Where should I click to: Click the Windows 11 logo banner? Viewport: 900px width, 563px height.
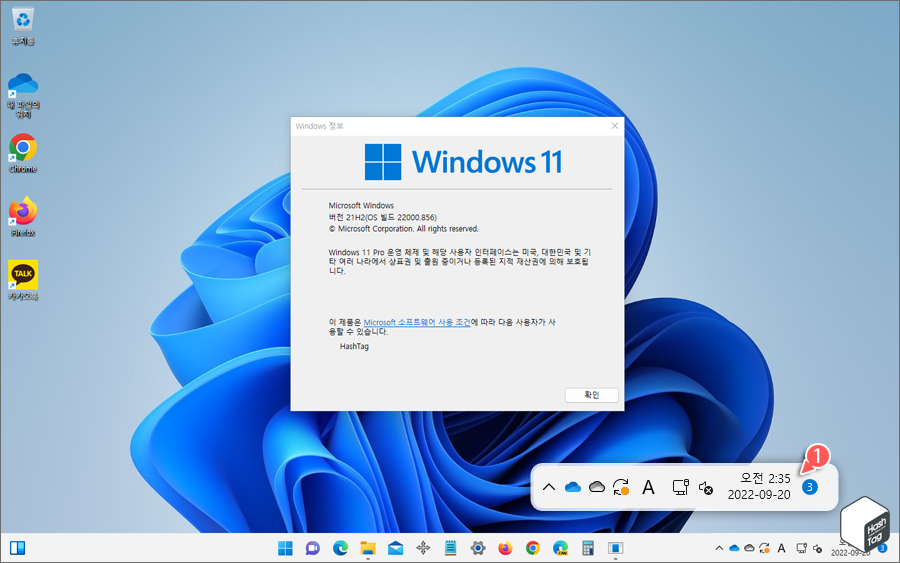[x=464, y=162]
